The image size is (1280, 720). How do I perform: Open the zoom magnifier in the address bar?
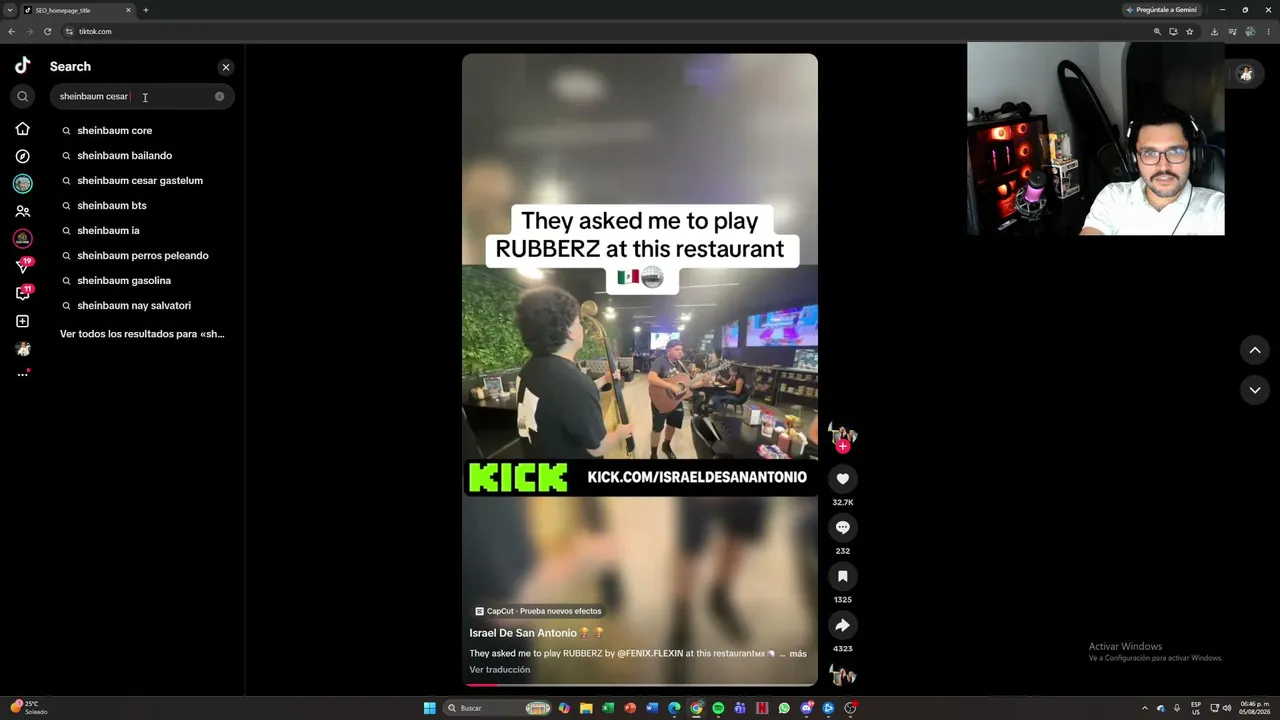click(x=1157, y=32)
